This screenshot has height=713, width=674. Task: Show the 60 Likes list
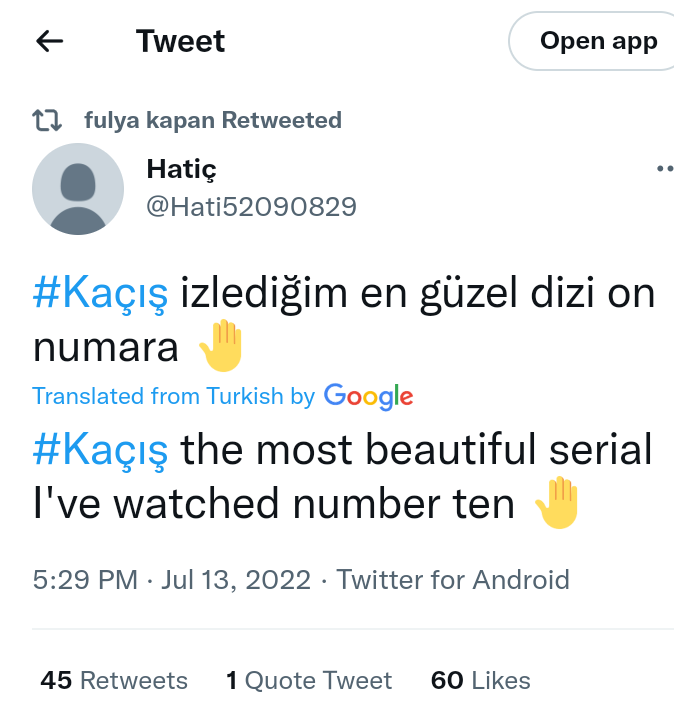coord(480,681)
